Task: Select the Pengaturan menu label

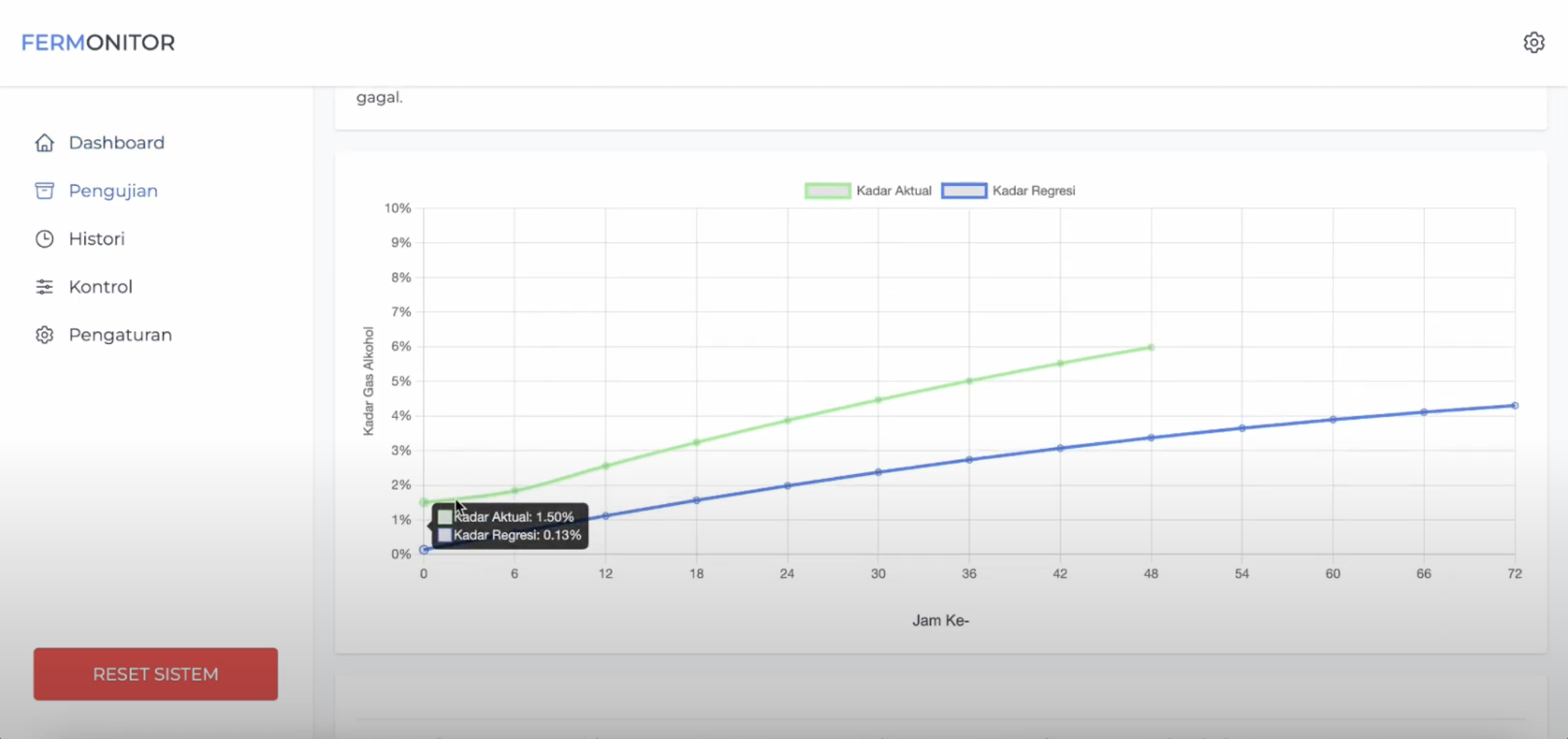Action: [x=120, y=335]
